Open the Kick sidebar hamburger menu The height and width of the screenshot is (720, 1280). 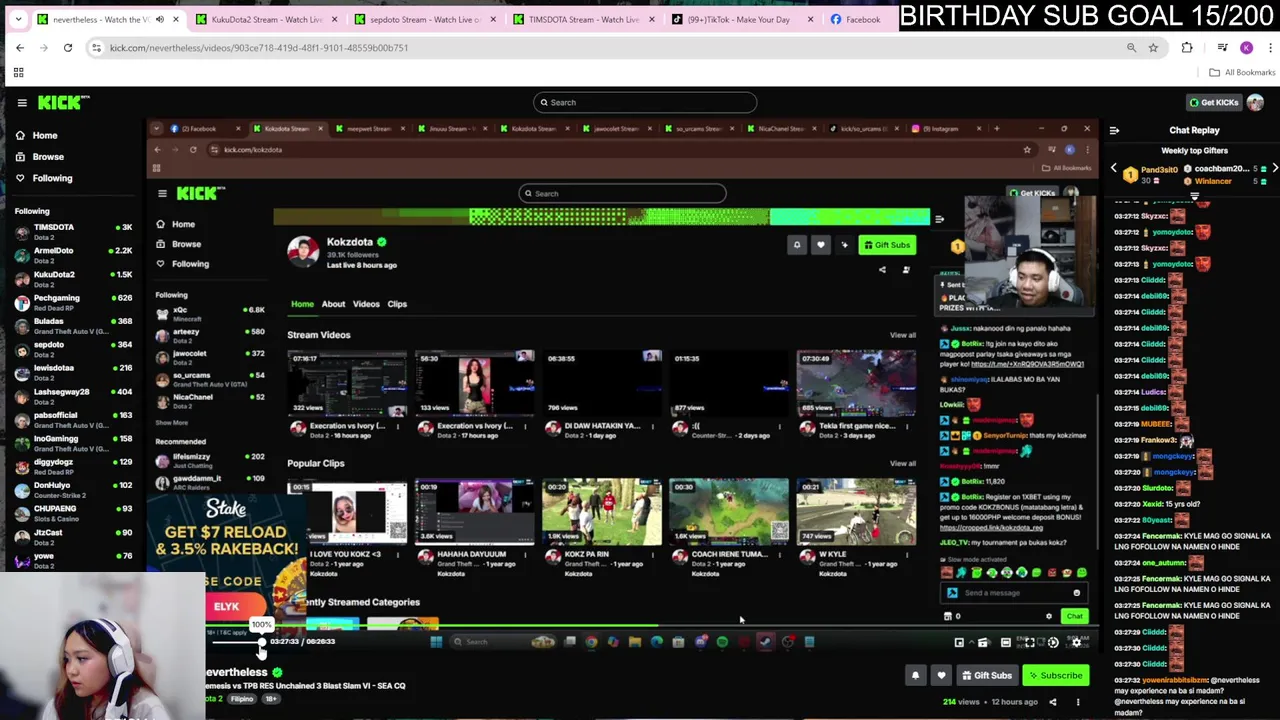point(21,102)
